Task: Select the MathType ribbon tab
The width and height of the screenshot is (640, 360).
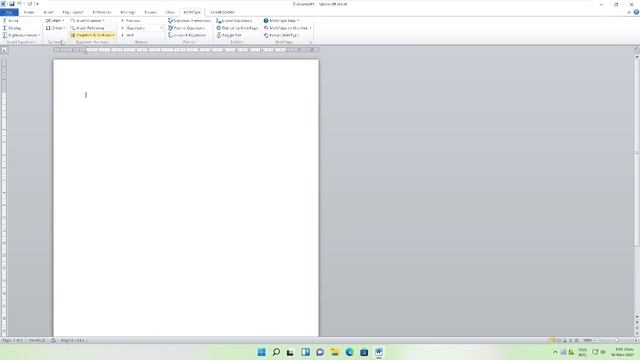Action: [x=192, y=12]
